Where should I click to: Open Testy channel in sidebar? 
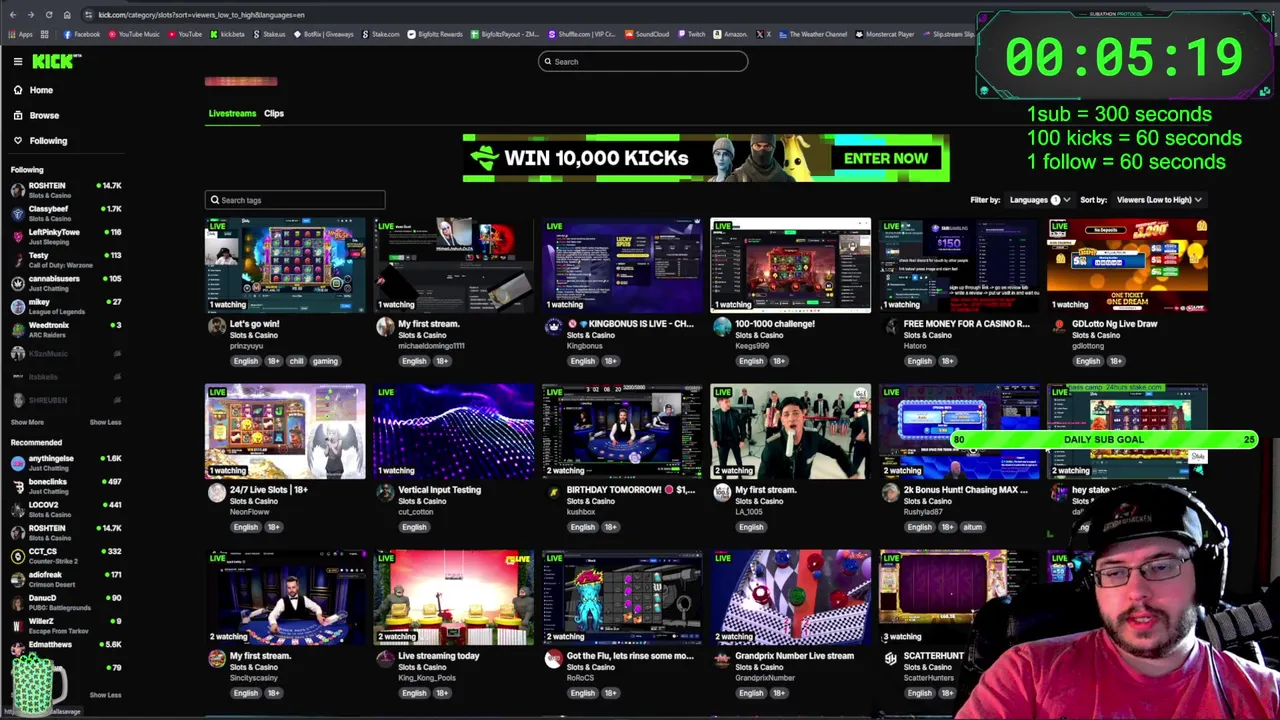(x=66, y=260)
